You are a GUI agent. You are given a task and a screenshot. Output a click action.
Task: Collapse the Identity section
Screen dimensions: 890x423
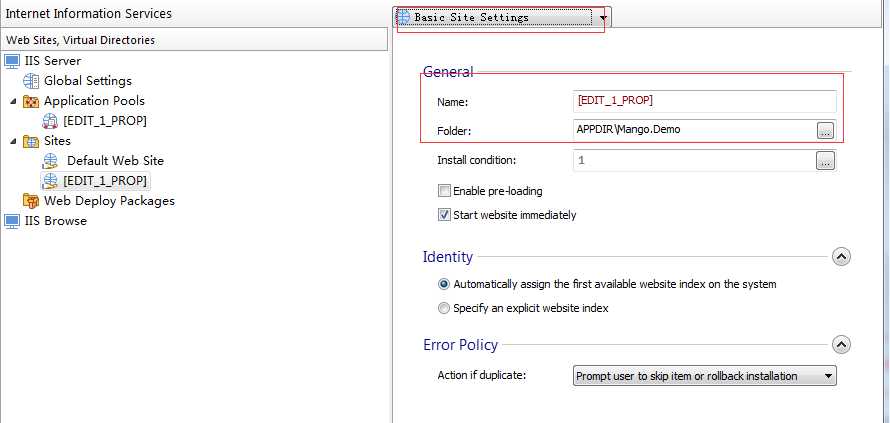[x=841, y=257]
